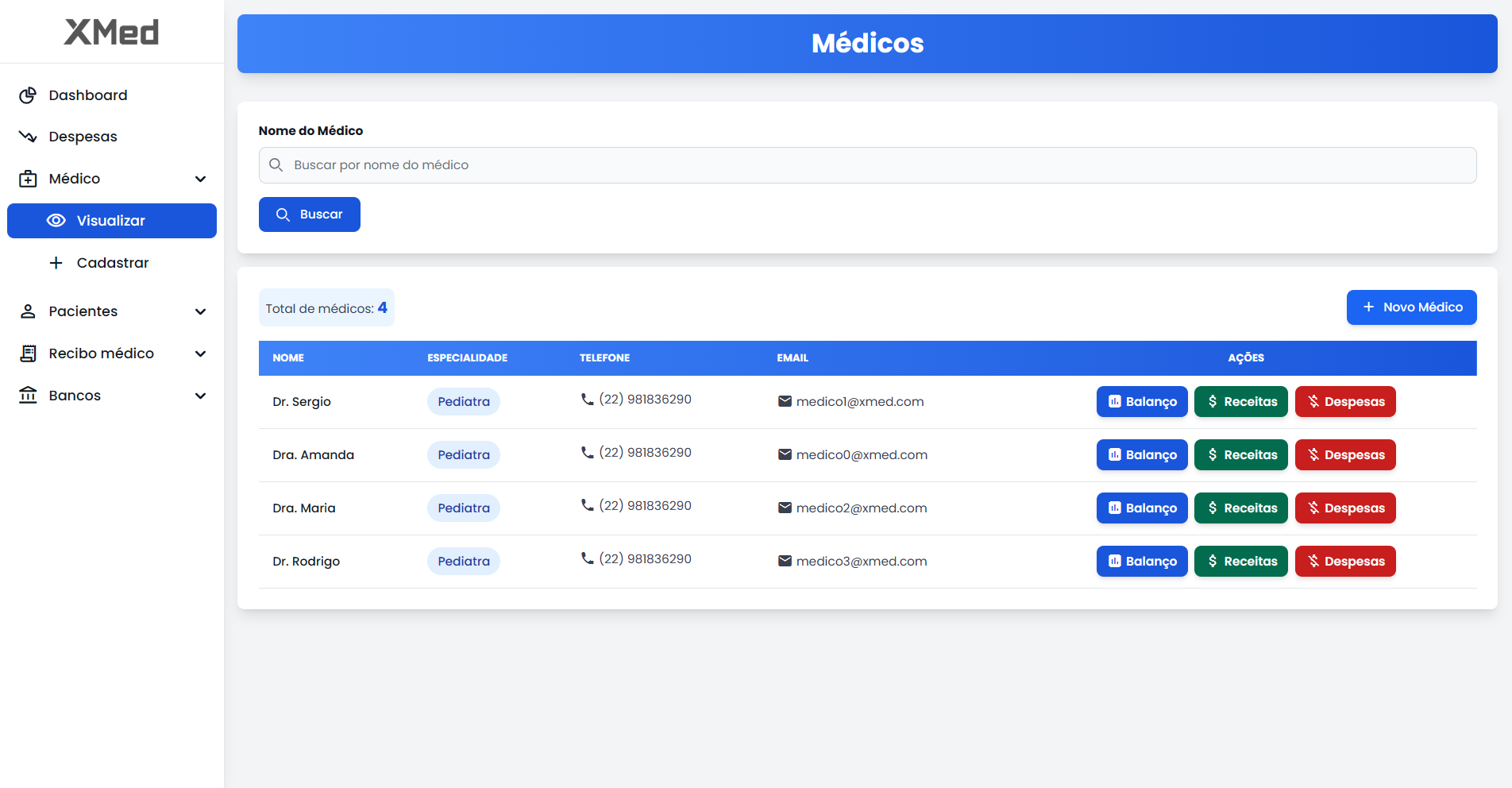This screenshot has height=788, width=1512.
Task: Click the Despesas trending-down icon in sidebar
Action: coord(28,137)
